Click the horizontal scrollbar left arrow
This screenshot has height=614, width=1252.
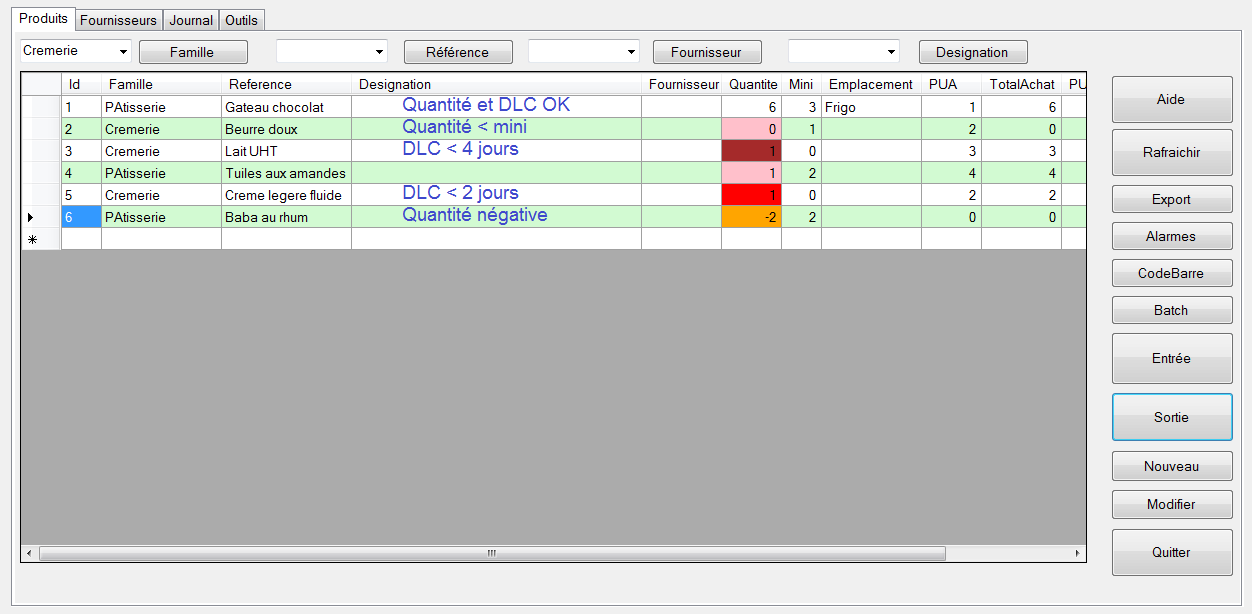coord(29,553)
